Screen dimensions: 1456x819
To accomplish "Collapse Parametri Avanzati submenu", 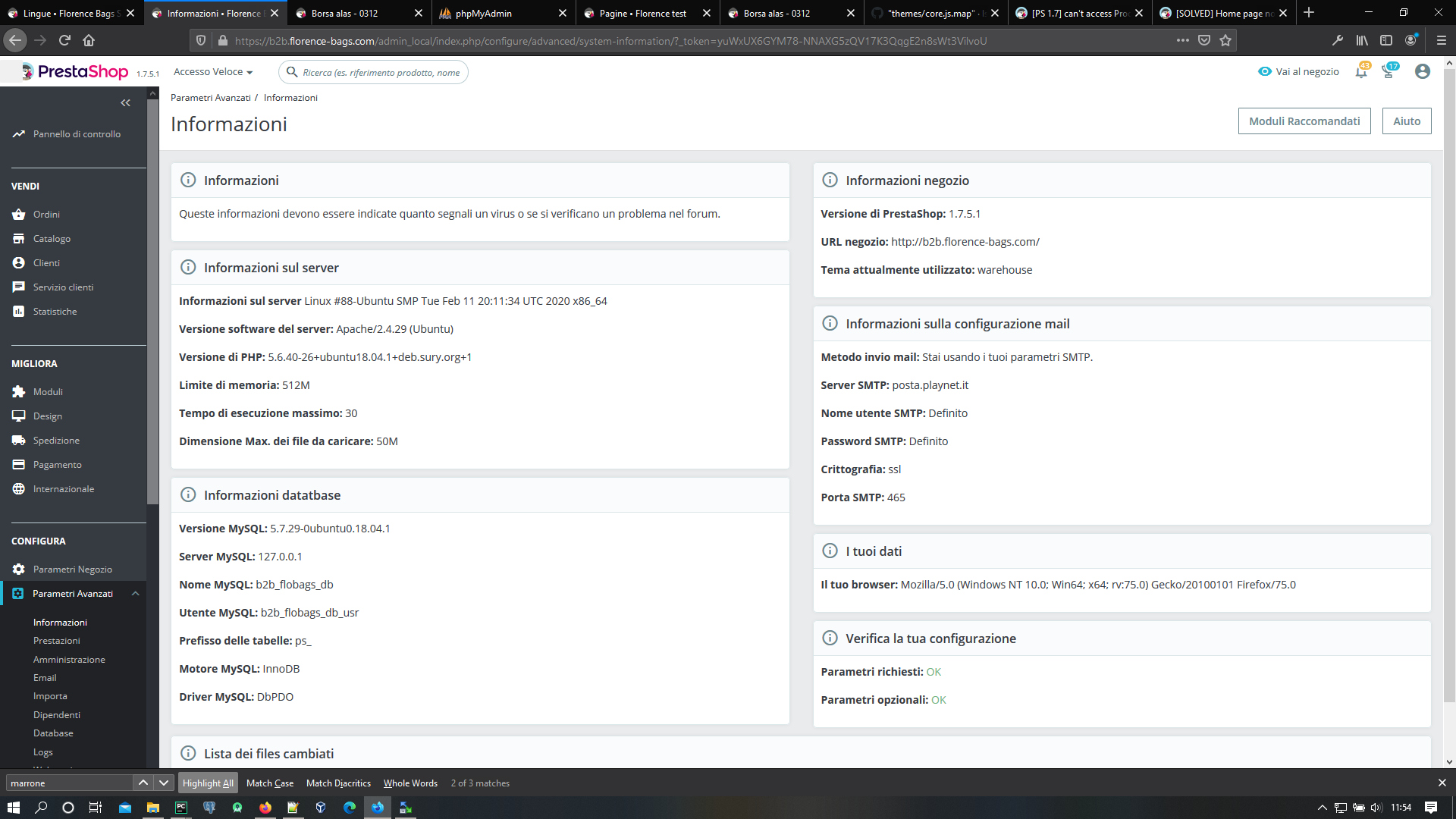I will click(x=136, y=594).
